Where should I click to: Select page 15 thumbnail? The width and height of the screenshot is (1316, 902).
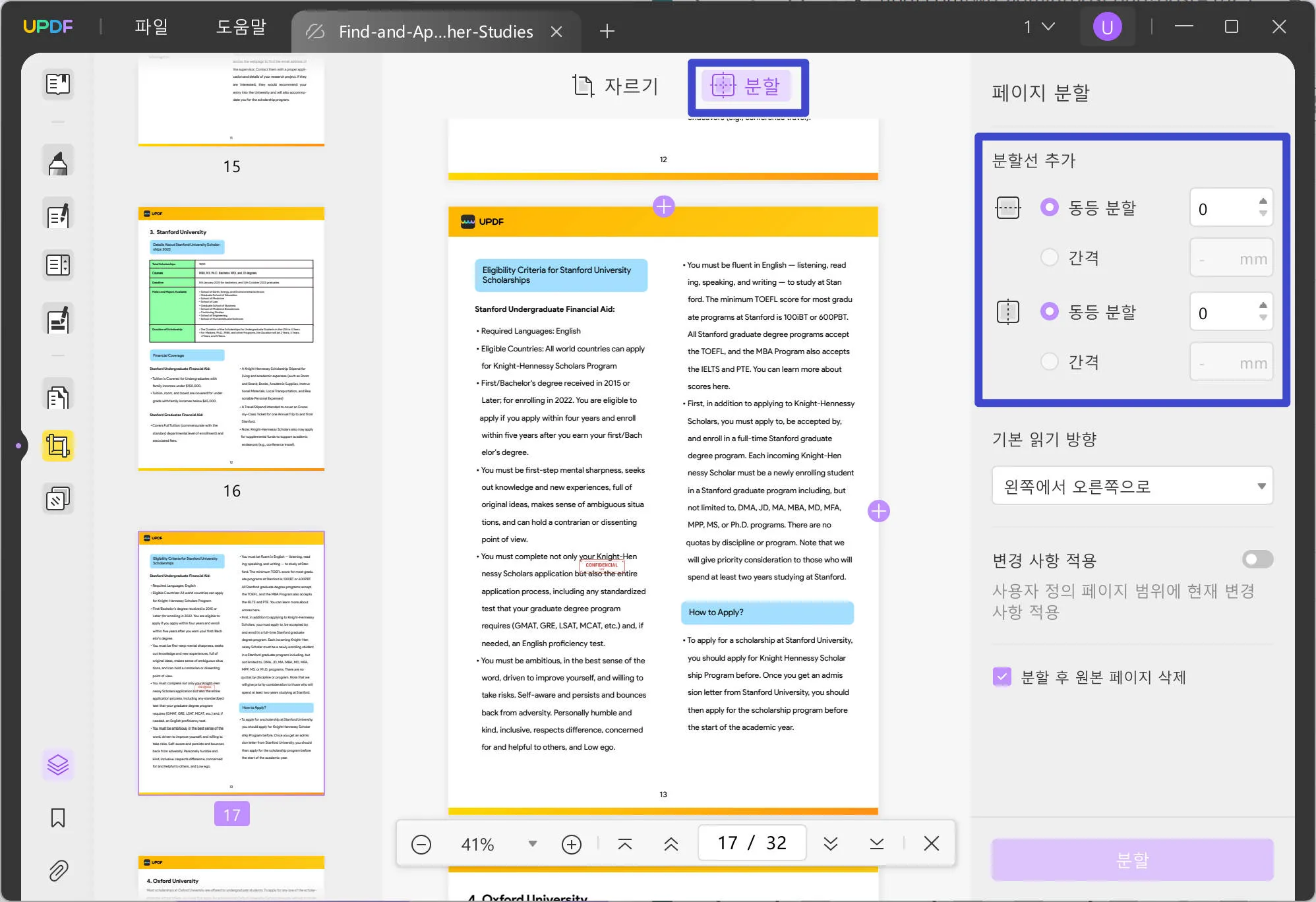[x=231, y=100]
